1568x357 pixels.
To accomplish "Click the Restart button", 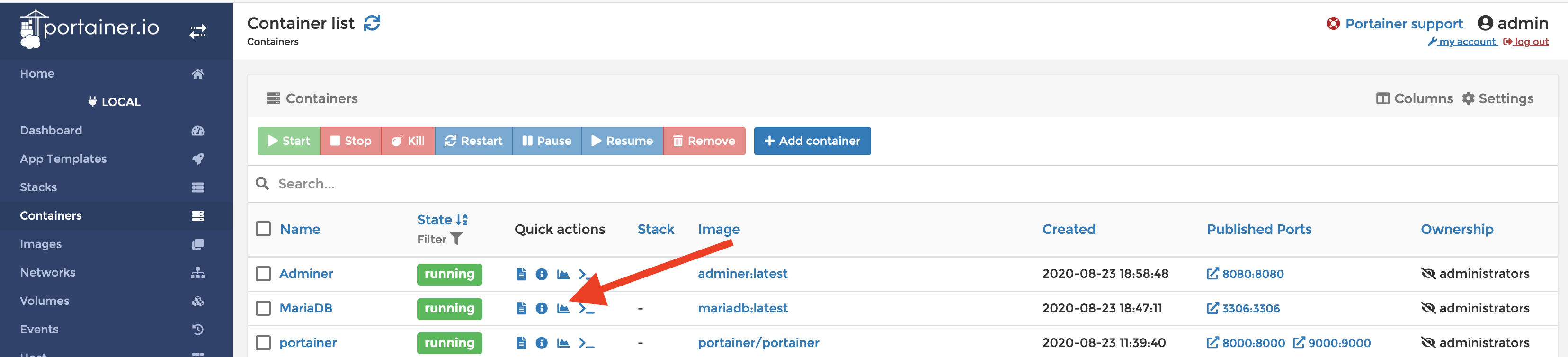I will pyautogui.click(x=473, y=141).
